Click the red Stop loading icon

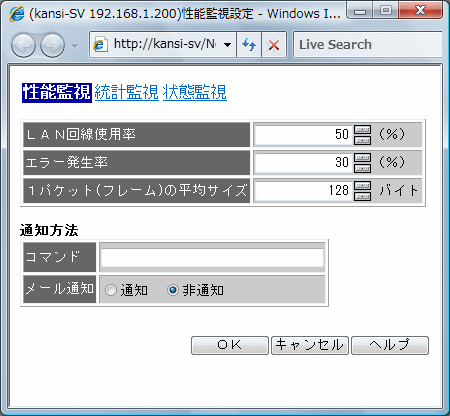click(274, 45)
